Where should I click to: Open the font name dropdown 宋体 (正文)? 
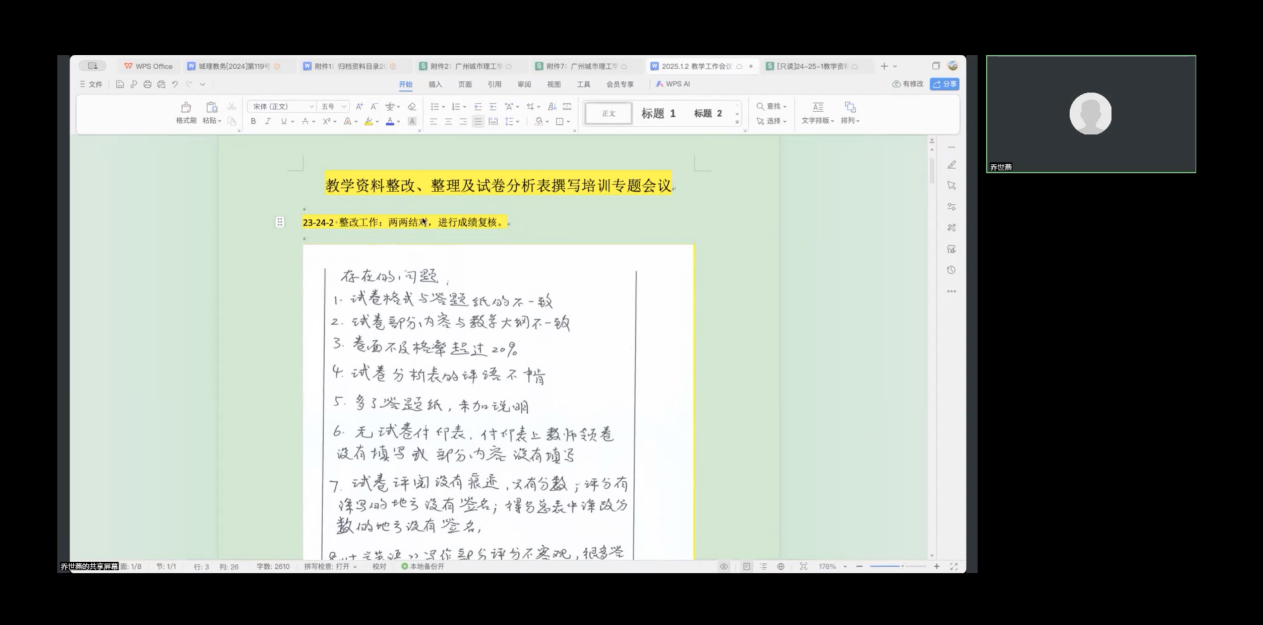[x=281, y=106]
